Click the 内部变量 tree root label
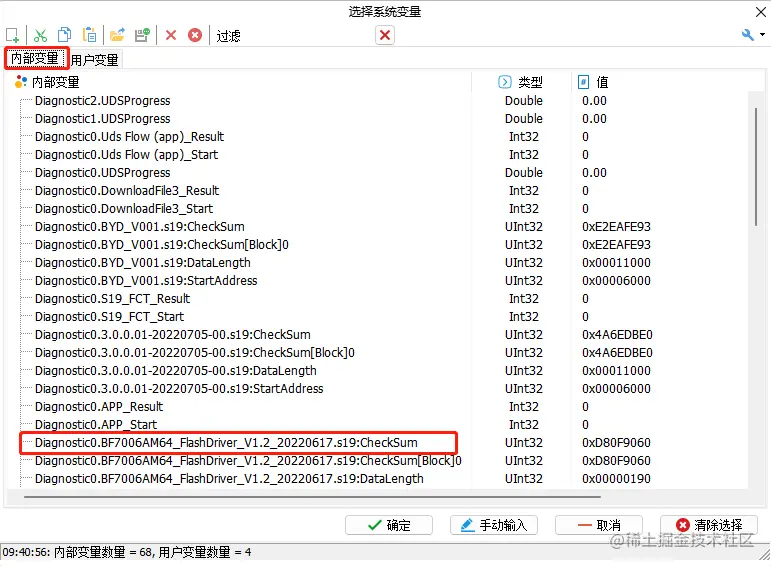The width and height of the screenshot is (771, 566). click(56, 82)
